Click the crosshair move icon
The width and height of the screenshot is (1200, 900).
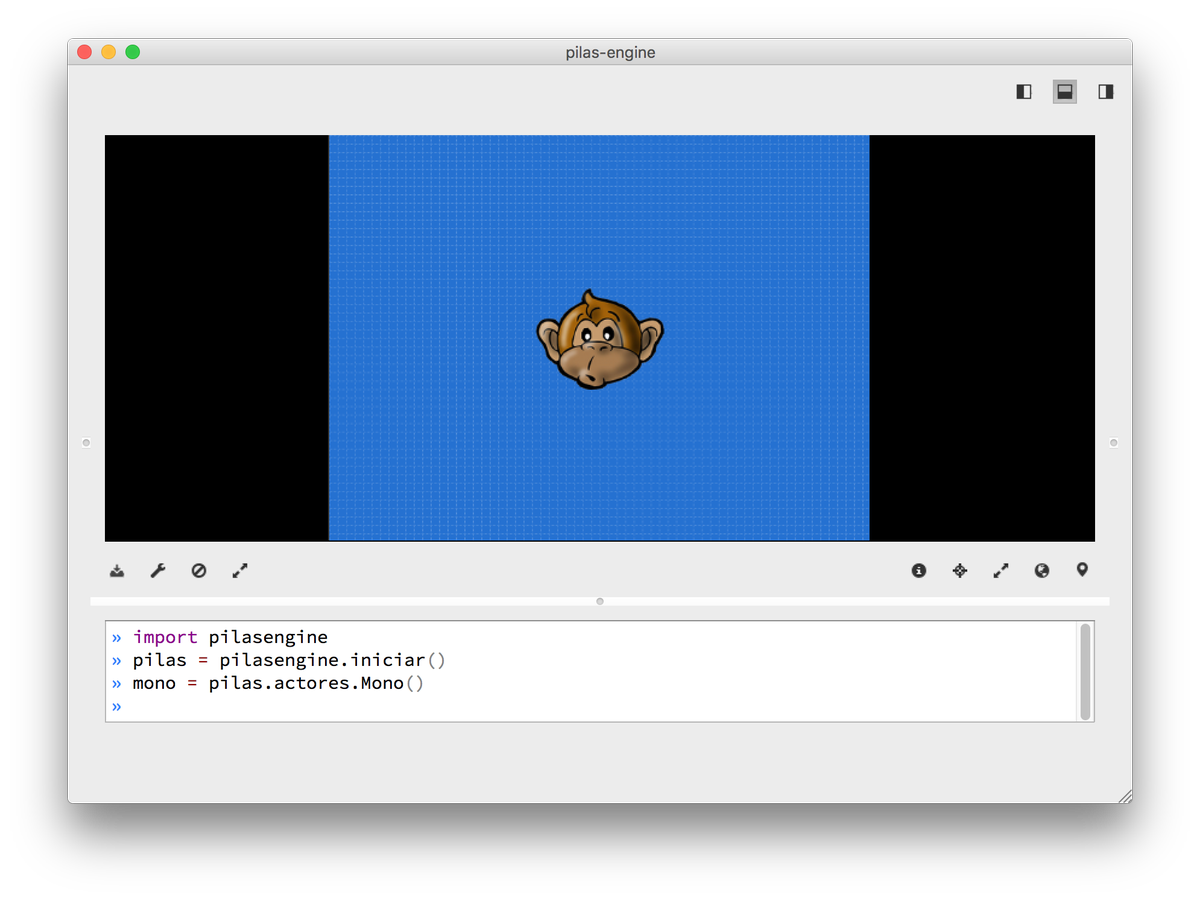pyautogui.click(x=960, y=571)
